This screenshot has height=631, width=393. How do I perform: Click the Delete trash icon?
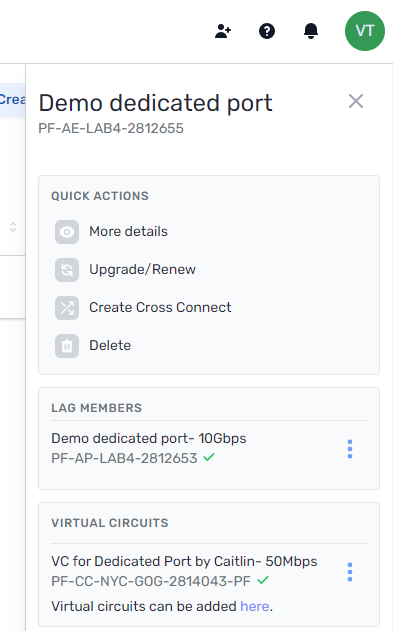click(x=67, y=346)
